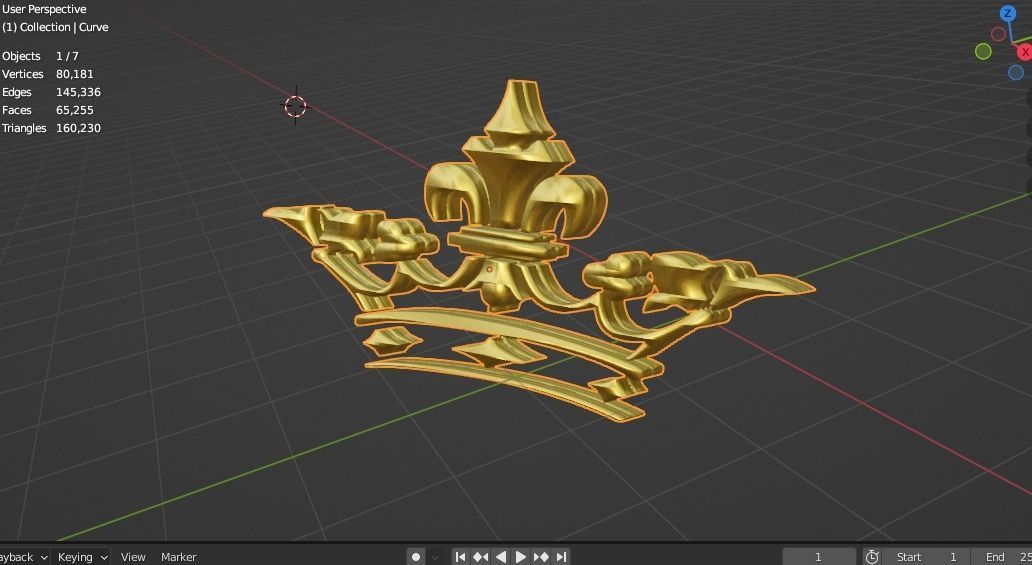Image resolution: width=1032 pixels, height=565 pixels.
Task: Open auto keyframing options dropdown arrow
Action: pos(435,557)
